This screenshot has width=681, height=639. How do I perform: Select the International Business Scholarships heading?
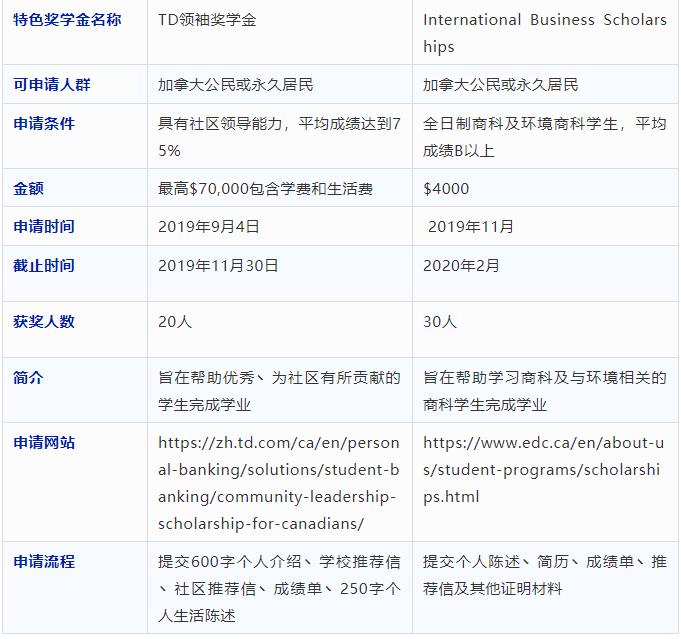pyautogui.click(x=544, y=33)
